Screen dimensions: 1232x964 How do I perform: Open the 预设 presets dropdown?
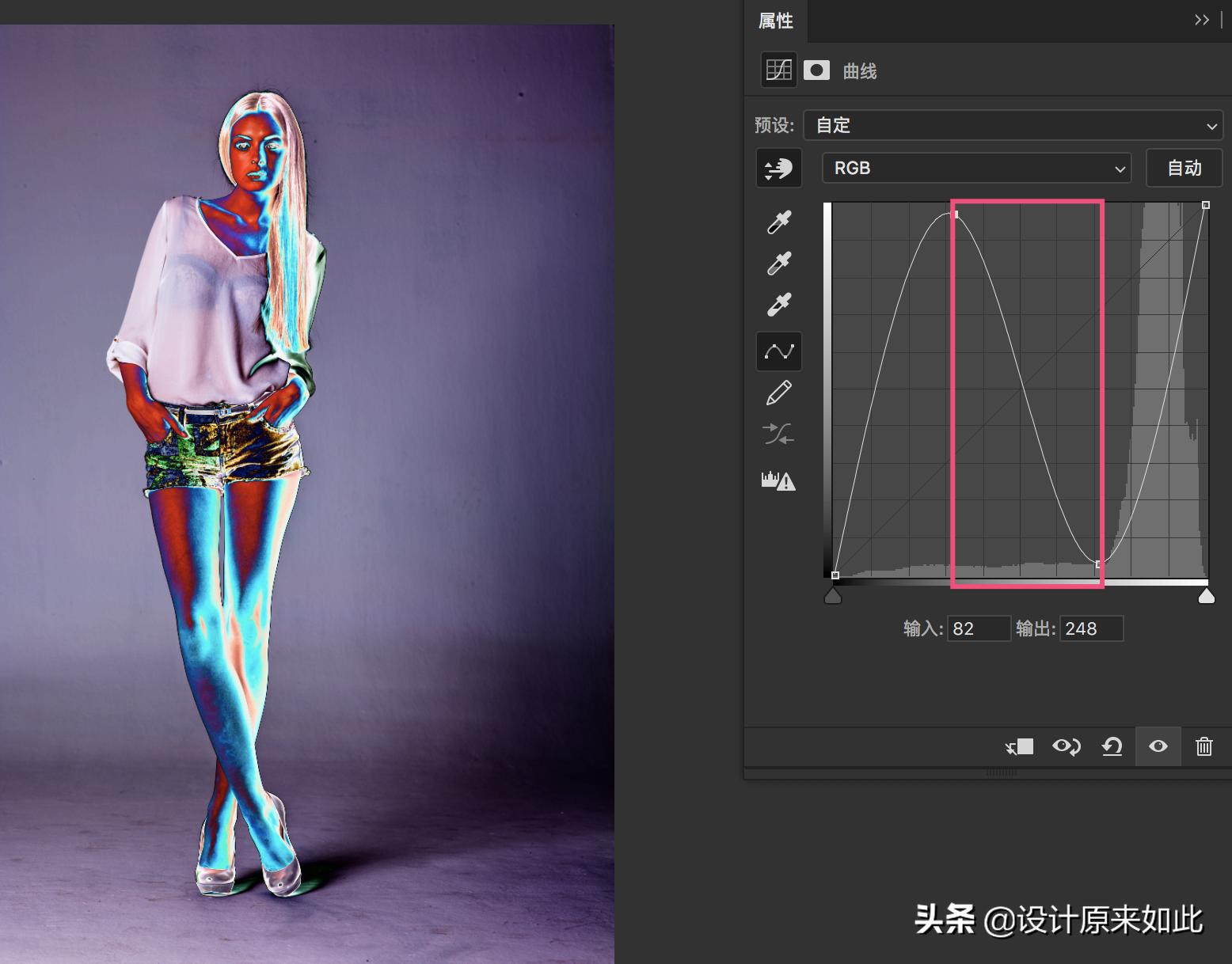[1013, 125]
